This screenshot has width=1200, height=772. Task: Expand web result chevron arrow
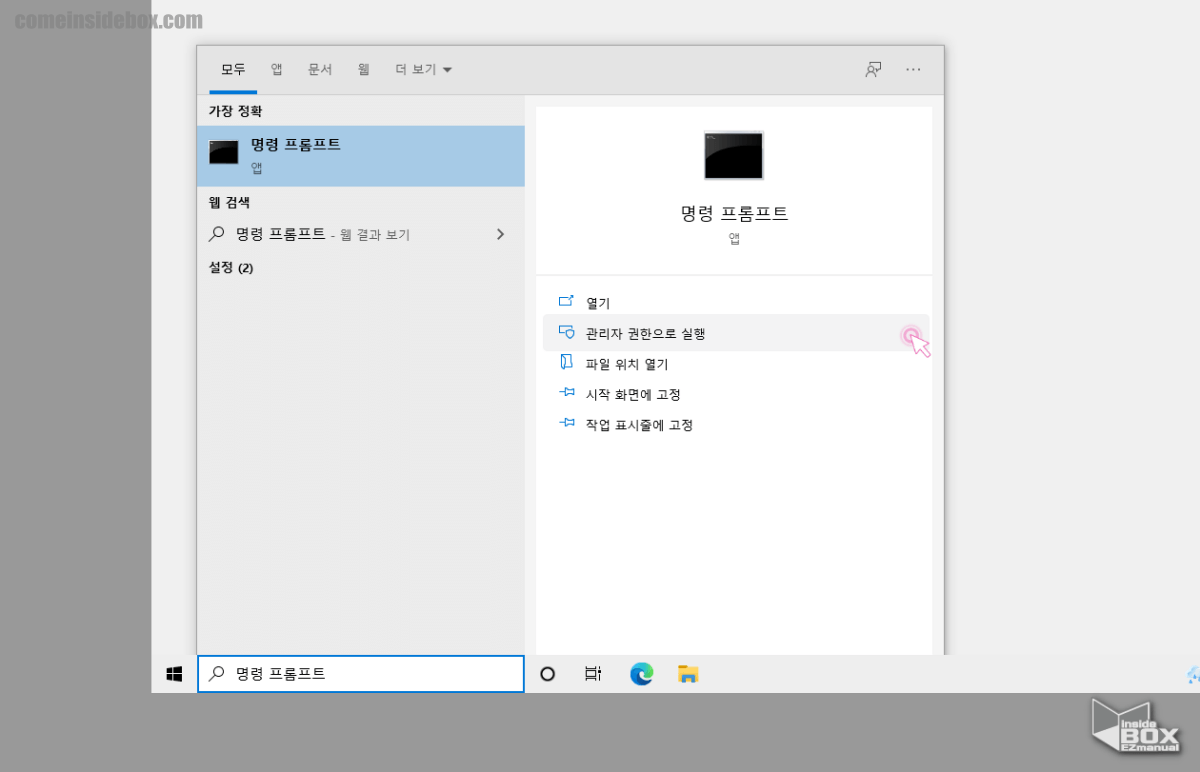pos(500,234)
